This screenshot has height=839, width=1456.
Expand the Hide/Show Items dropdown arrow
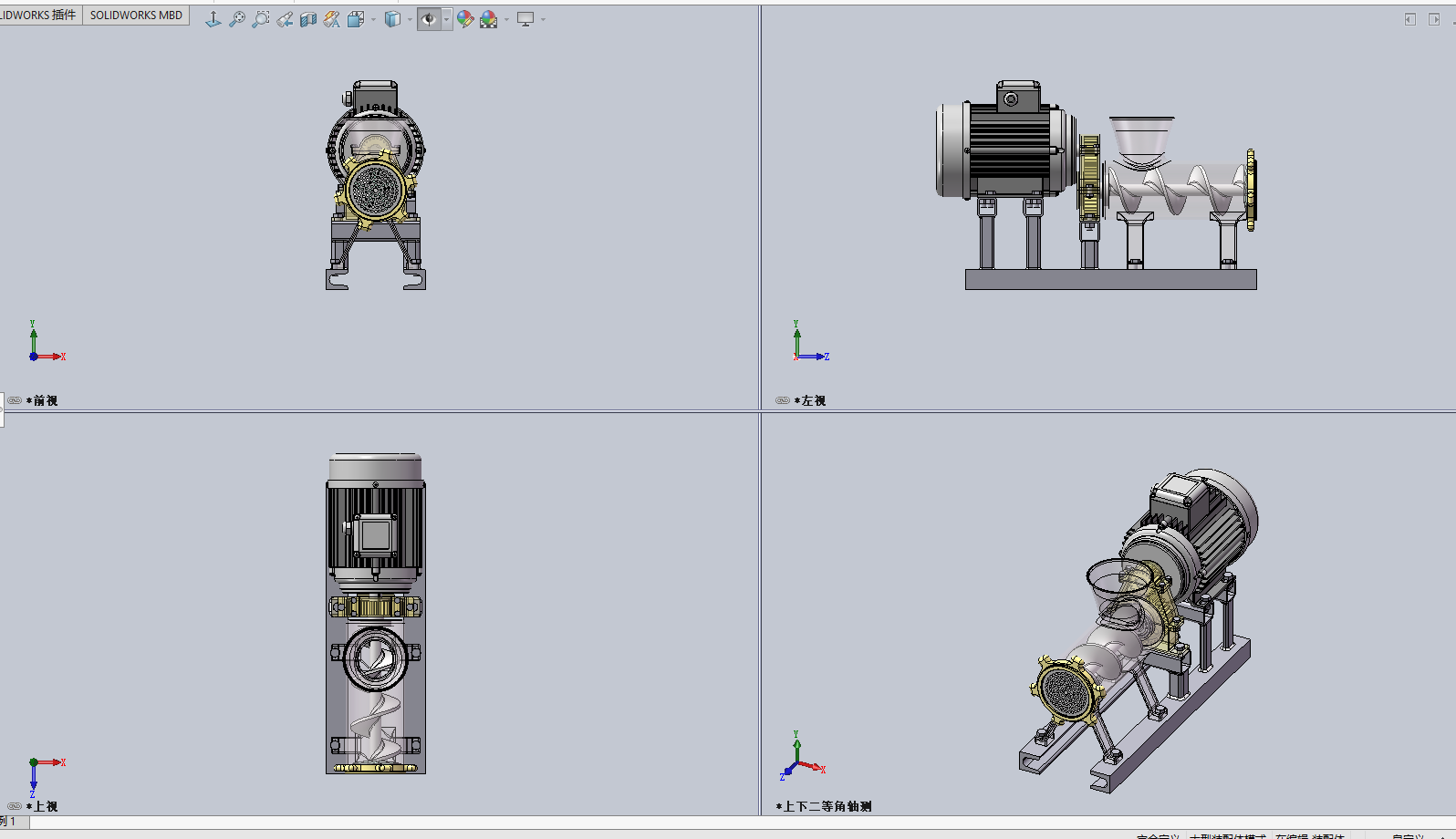(x=446, y=19)
